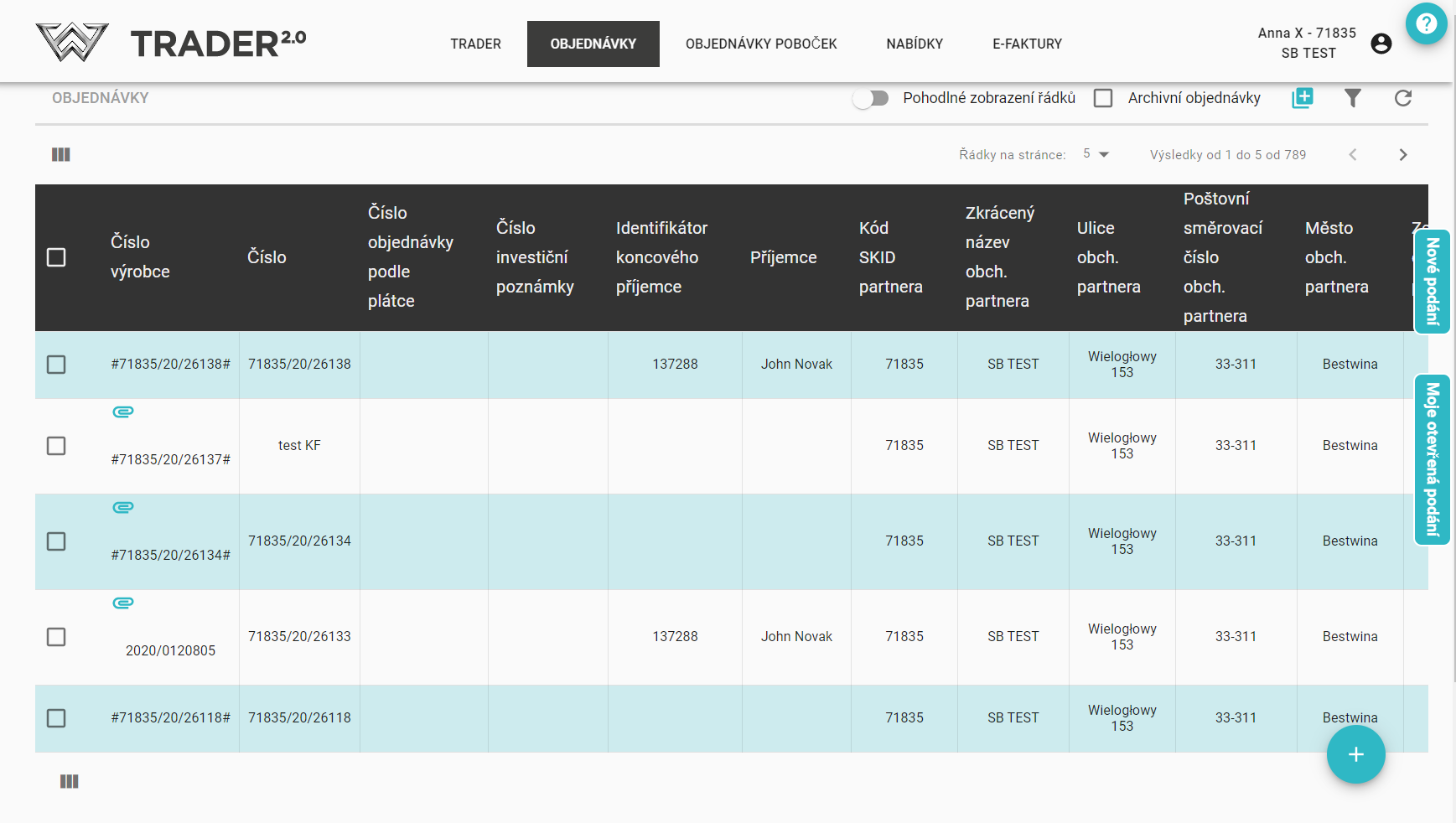Open the E-FAKTURY tab
1456x823 pixels.
(1027, 44)
